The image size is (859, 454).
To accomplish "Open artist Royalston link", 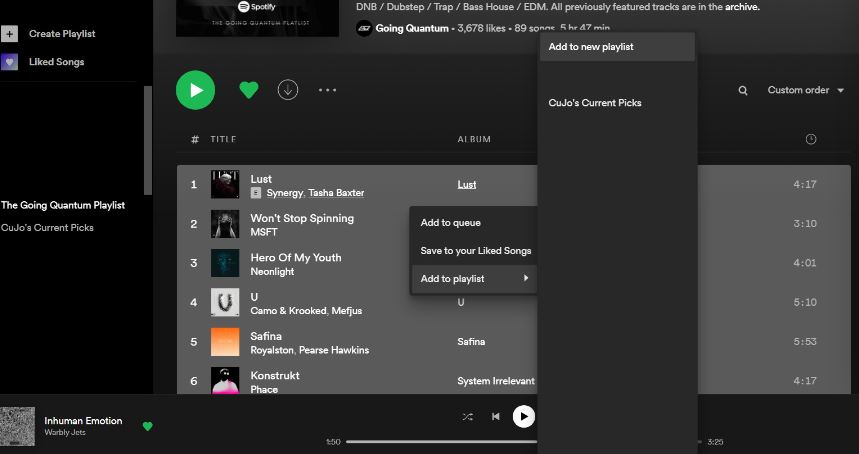I will (272, 350).
